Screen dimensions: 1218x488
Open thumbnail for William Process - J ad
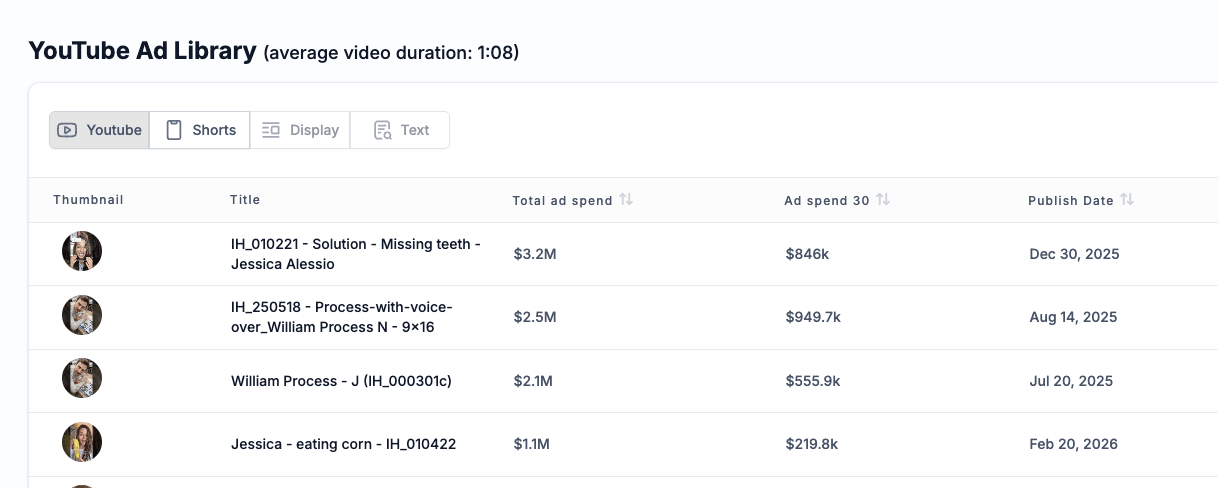click(82, 378)
